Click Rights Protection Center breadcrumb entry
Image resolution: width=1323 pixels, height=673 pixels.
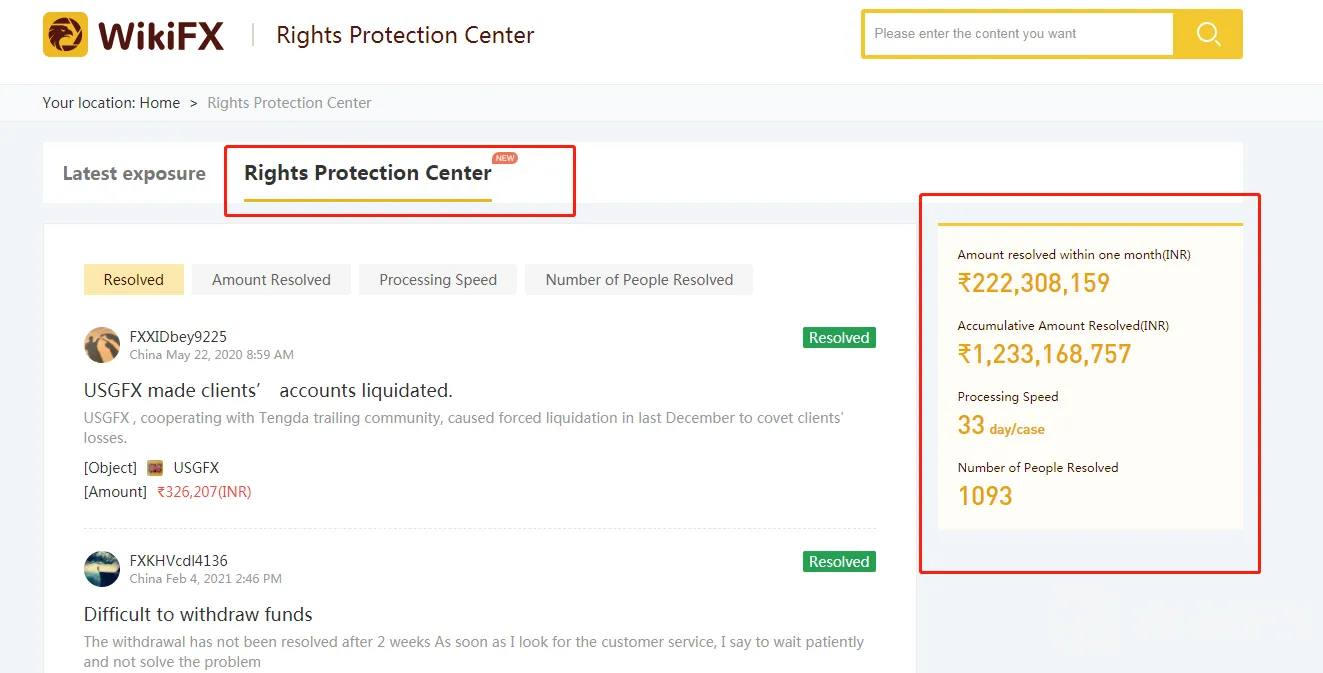(x=289, y=103)
